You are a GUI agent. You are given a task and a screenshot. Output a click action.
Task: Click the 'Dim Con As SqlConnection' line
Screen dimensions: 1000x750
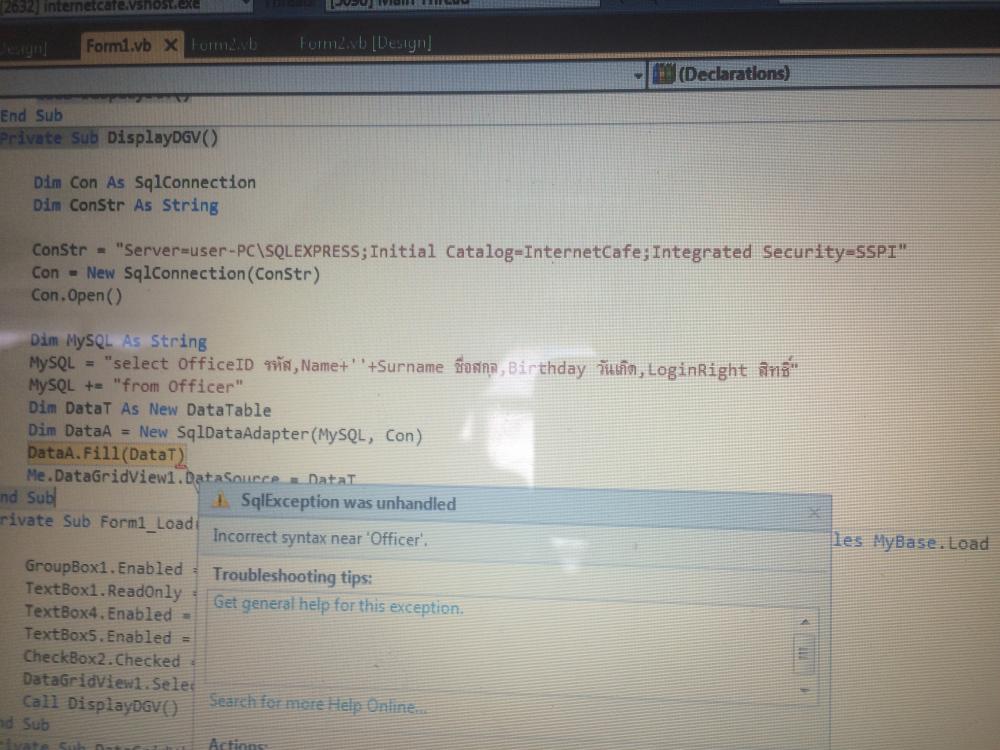coord(145,182)
